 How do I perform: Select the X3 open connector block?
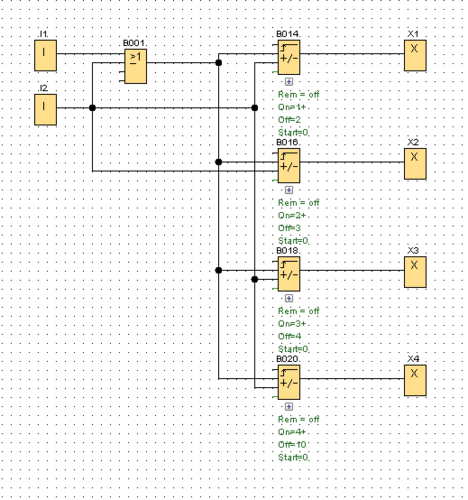[x=415, y=272]
